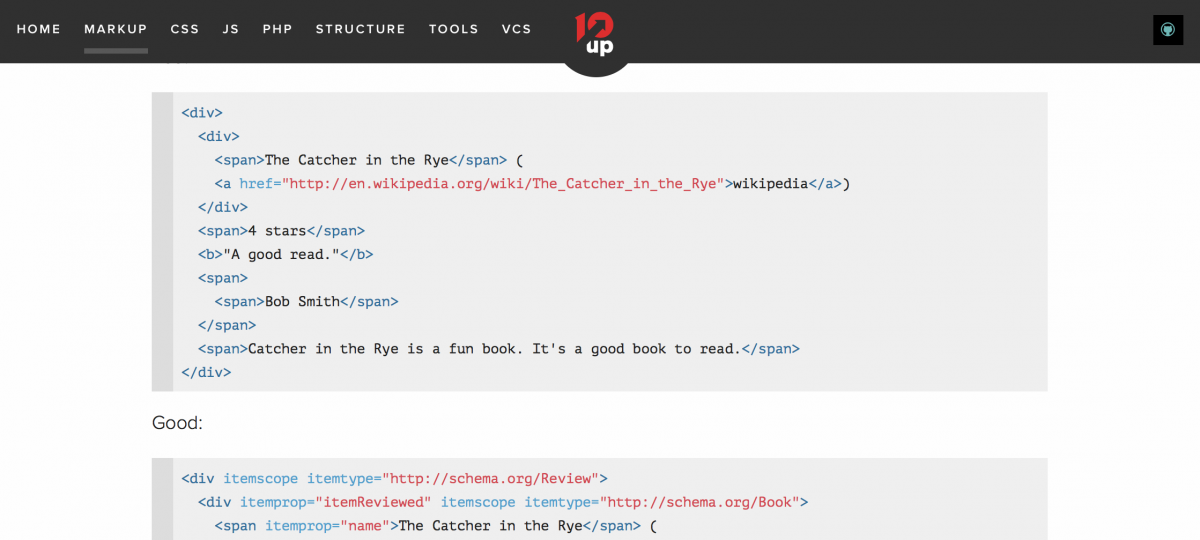
Task: Select the Markup navigation item
Action: click(116, 29)
